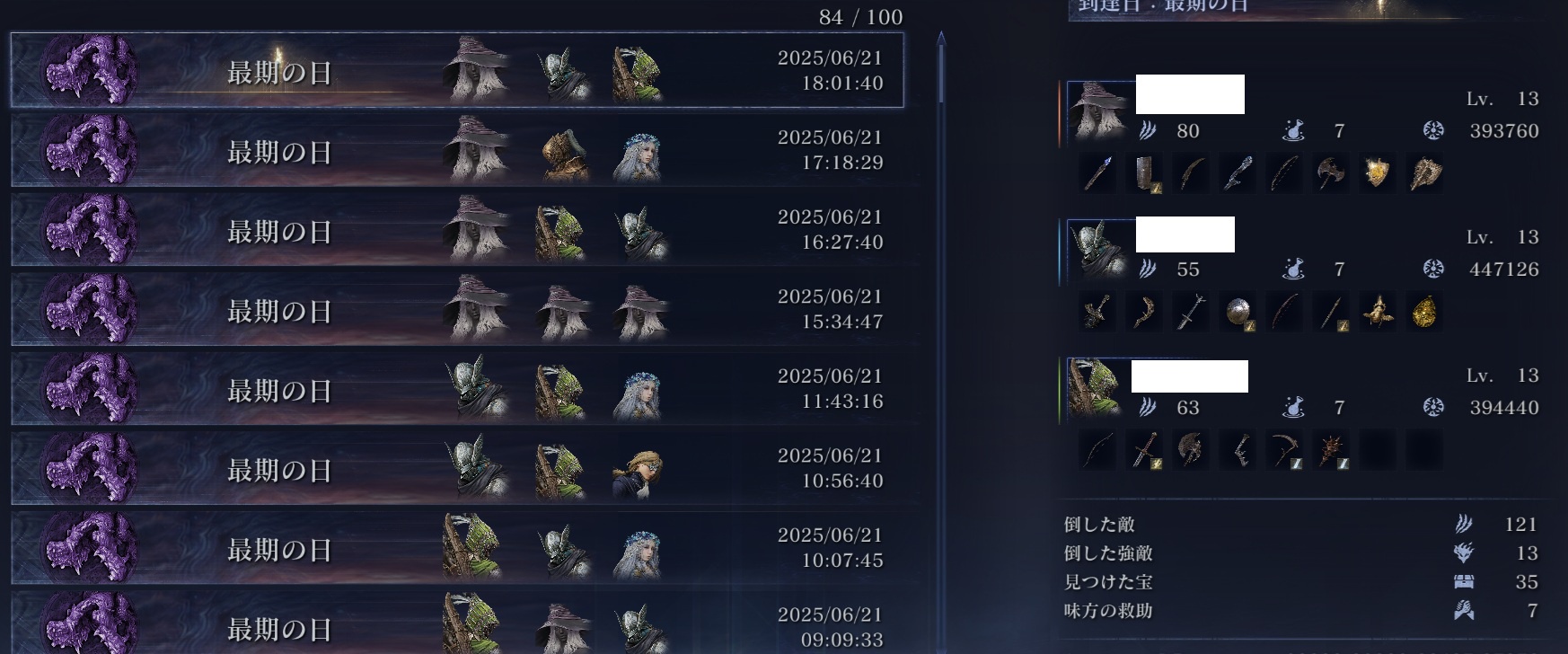
Task: Click the green-hooded archer portrait in the details panel
Action: (x=1096, y=388)
